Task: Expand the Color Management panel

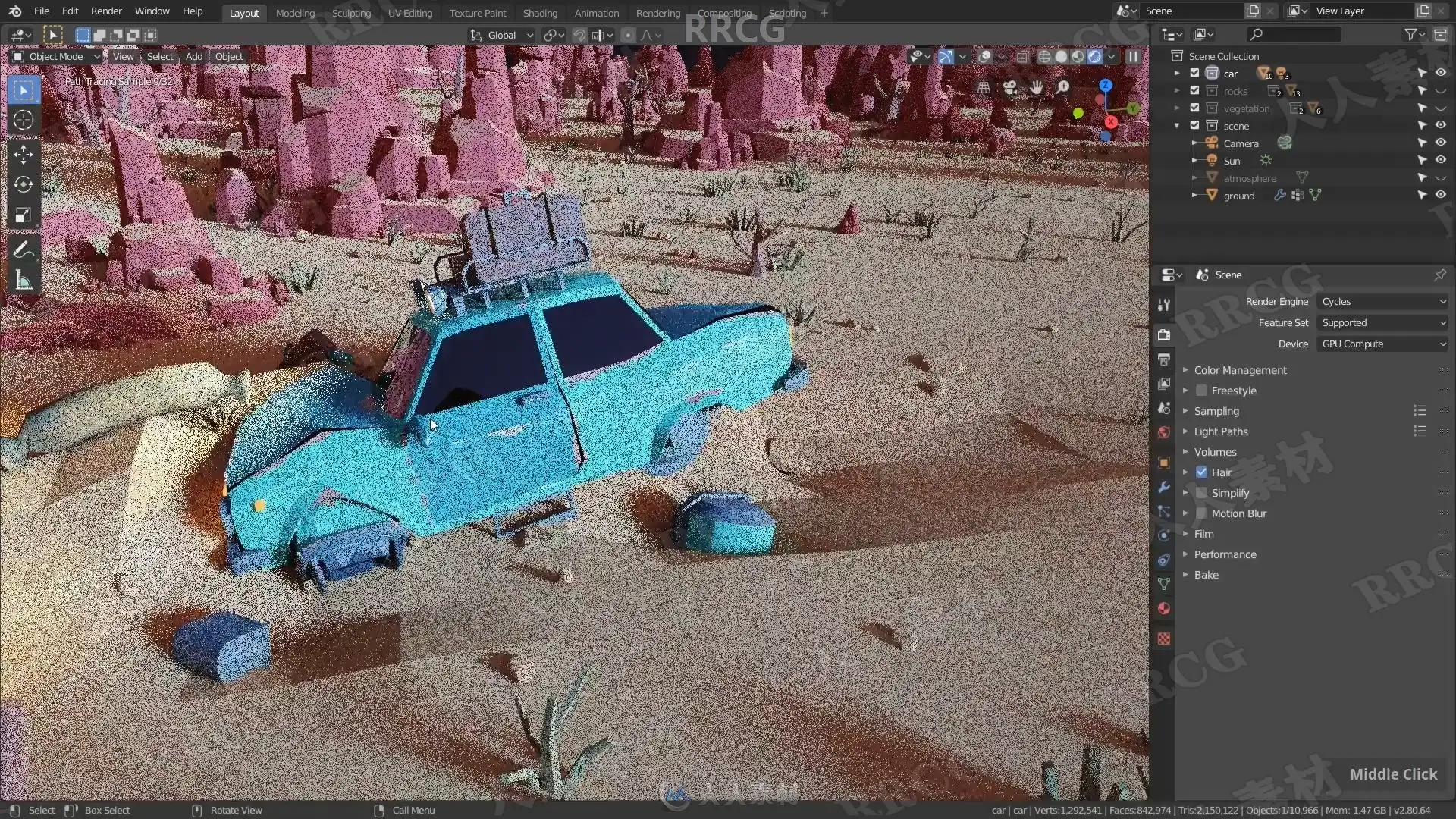Action: point(1240,370)
